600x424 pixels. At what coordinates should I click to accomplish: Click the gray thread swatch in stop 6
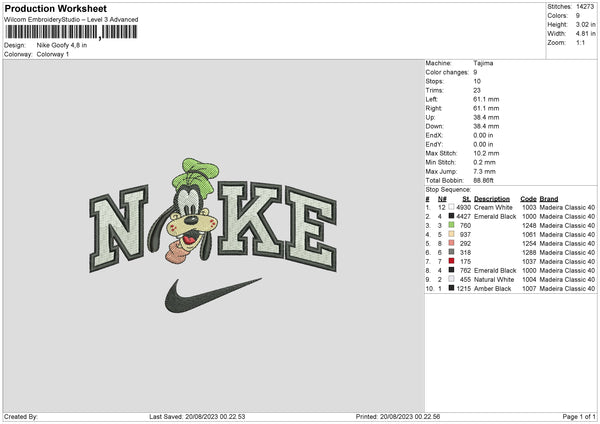click(452, 252)
